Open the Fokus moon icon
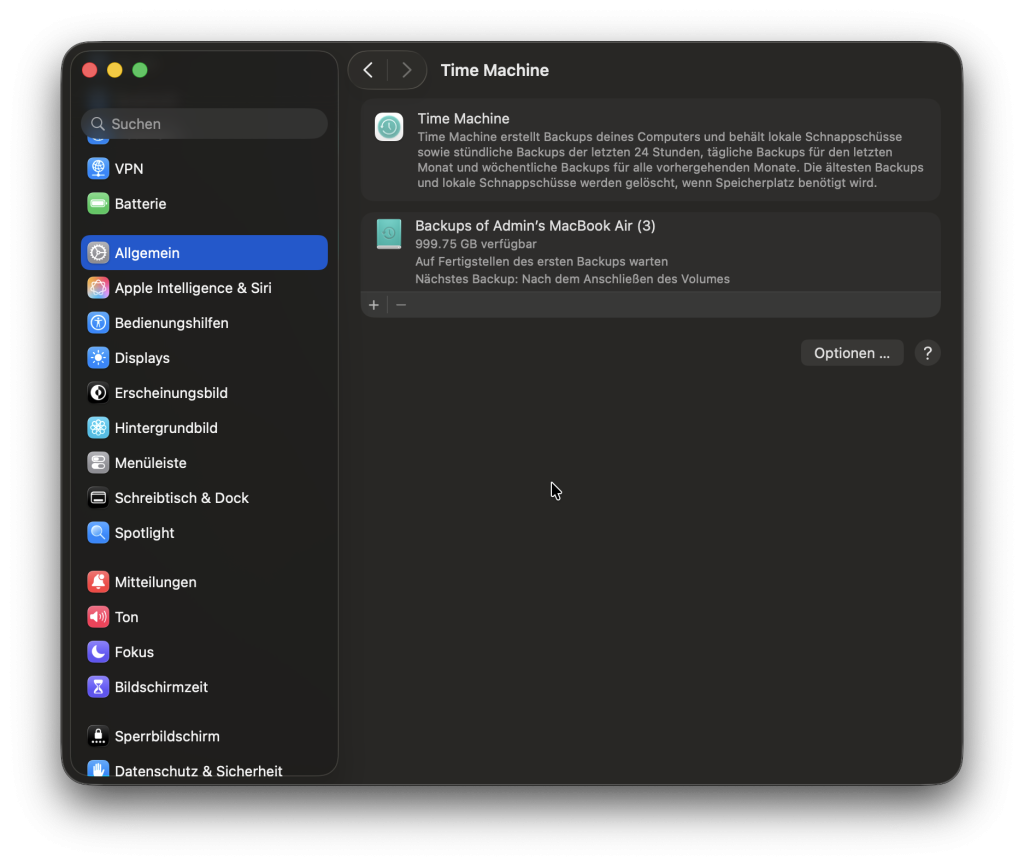The width and height of the screenshot is (1024, 866). tap(98, 652)
